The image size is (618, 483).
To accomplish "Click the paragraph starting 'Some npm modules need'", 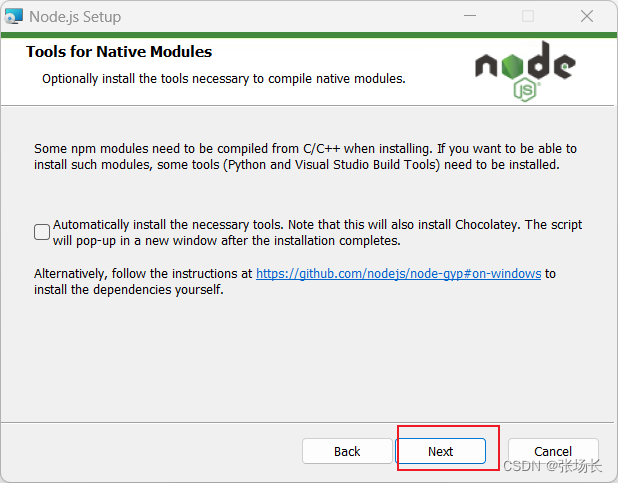I will [x=305, y=157].
